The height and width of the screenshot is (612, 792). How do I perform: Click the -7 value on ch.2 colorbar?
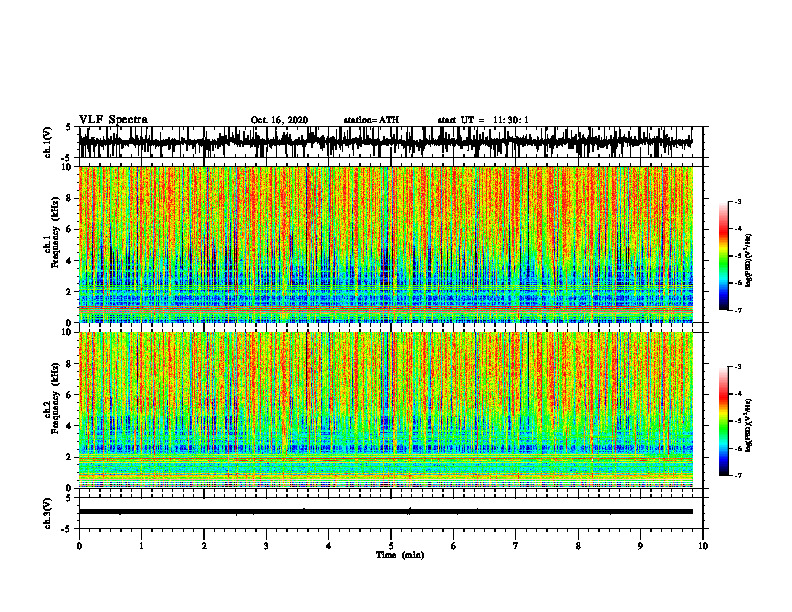click(738, 475)
